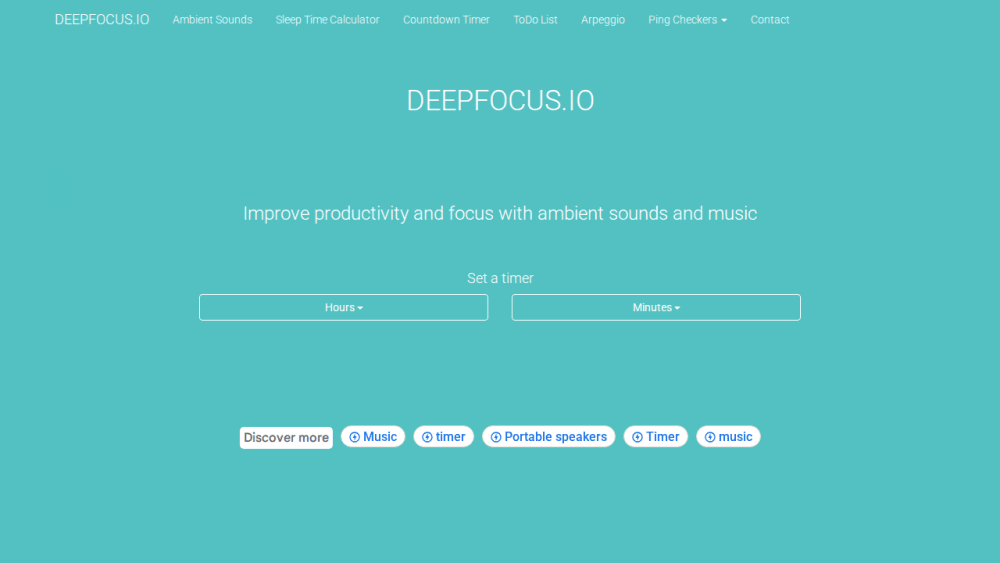
Task: Open the Countdown Timer page
Action: [446, 20]
